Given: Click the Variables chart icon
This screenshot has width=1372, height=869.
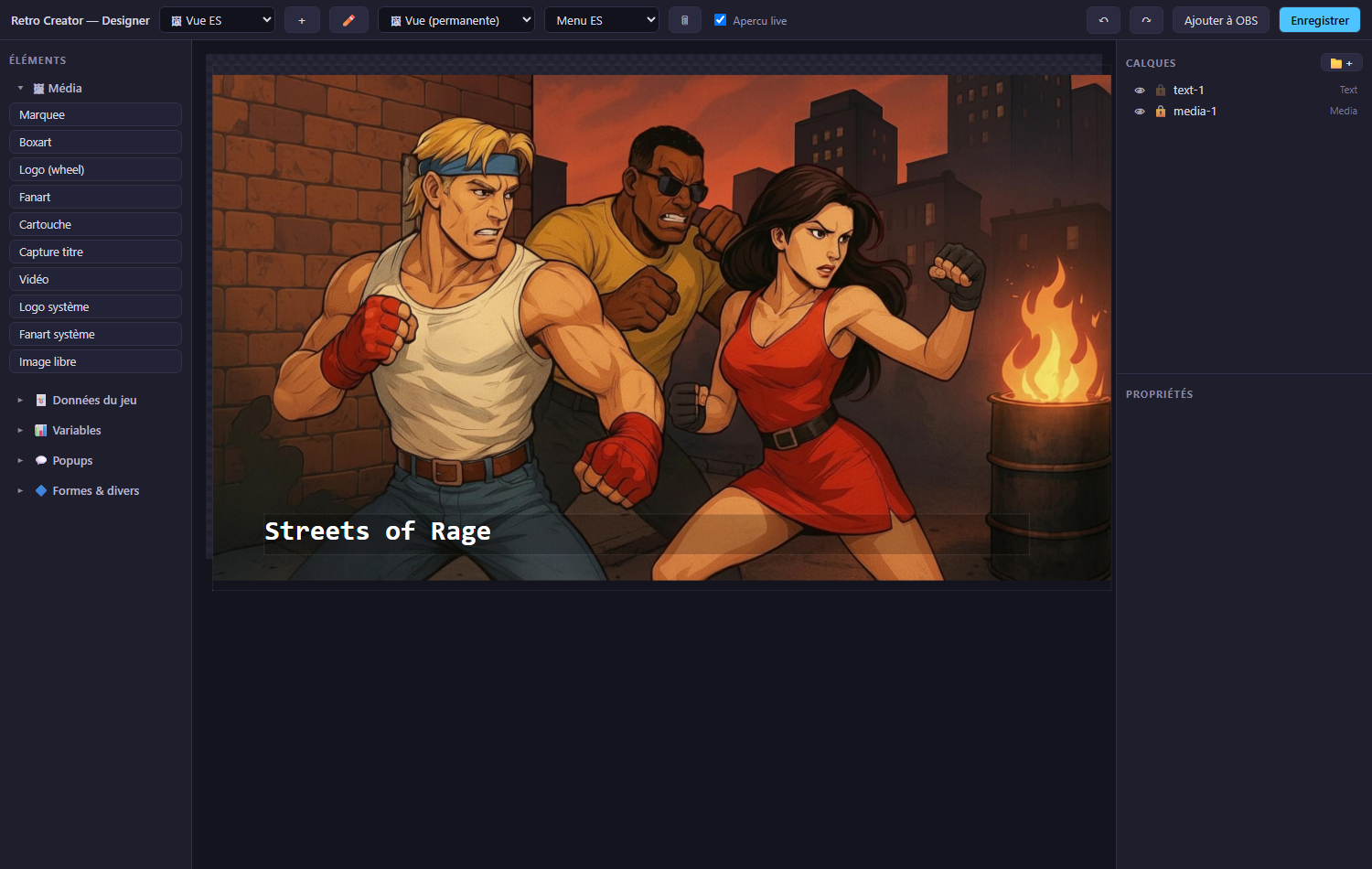Looking at the screenshot, I should click(x=41, y=430).
